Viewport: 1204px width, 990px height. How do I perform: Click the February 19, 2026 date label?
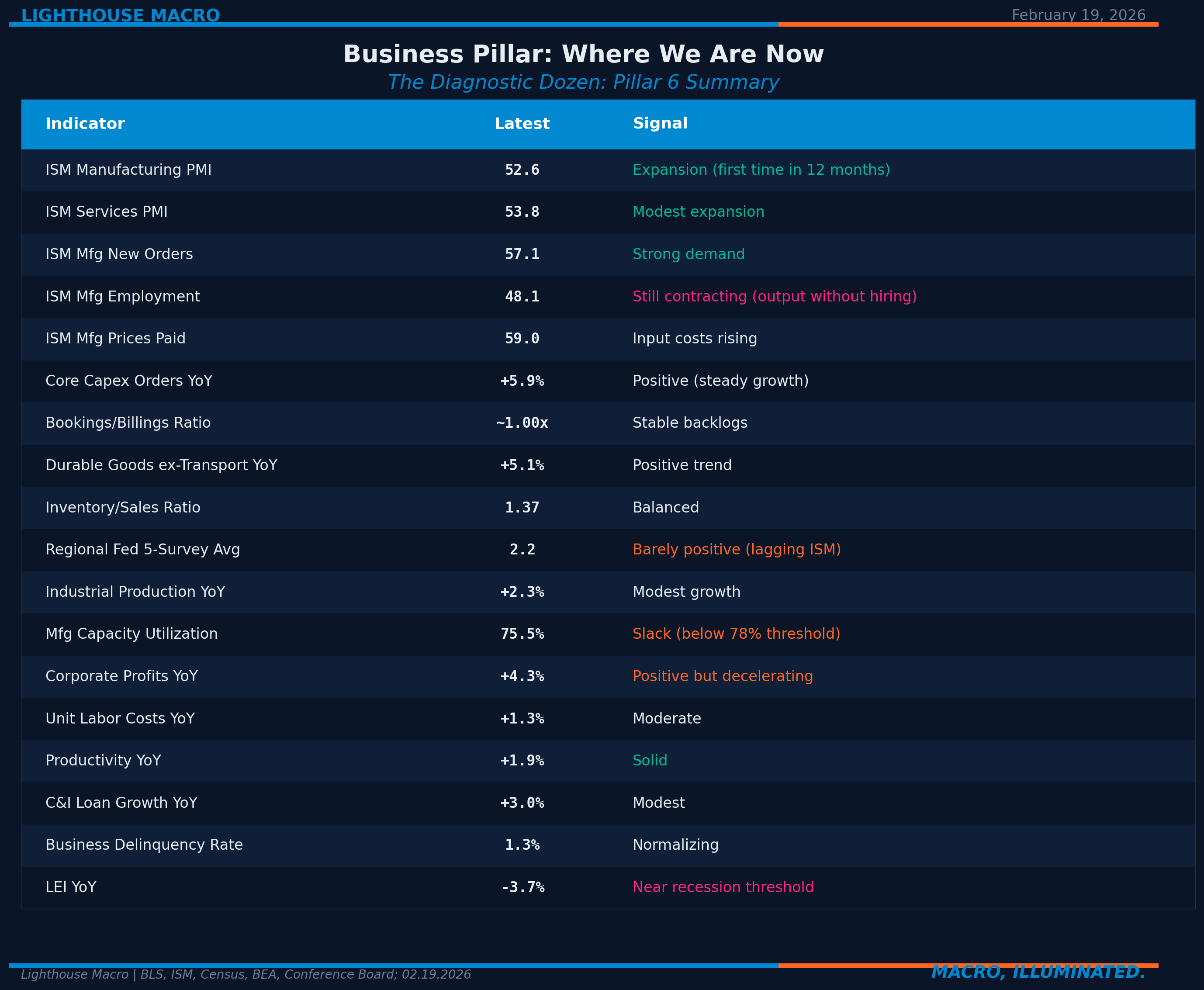[x=1078, y=15]
